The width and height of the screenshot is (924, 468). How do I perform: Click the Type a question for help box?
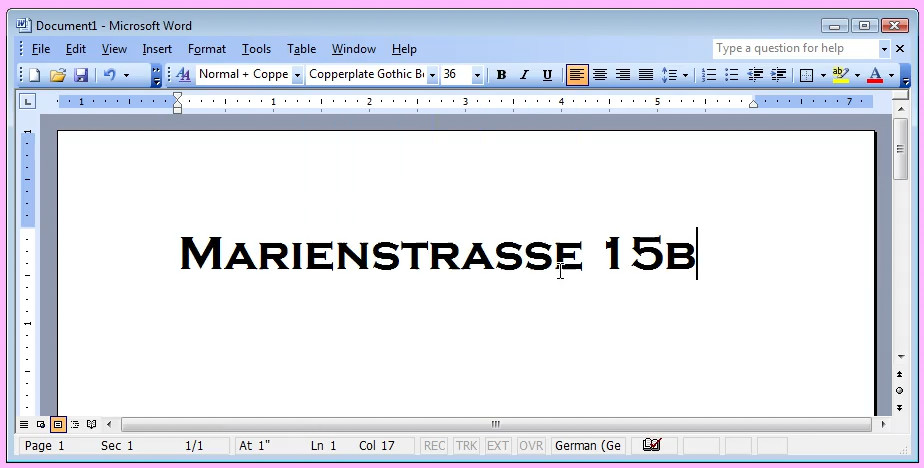(794, 48)
